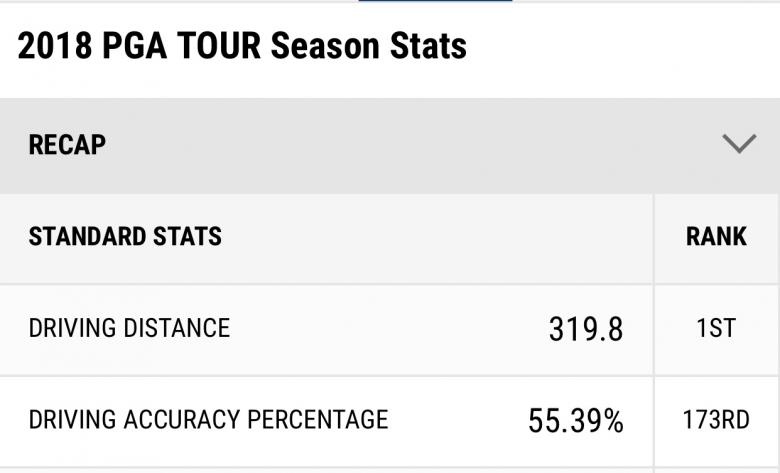Click the word RECAP in gray bar
Image resolution: width=780 pixels, height=473 pixels.
click(x=67, y=145)
